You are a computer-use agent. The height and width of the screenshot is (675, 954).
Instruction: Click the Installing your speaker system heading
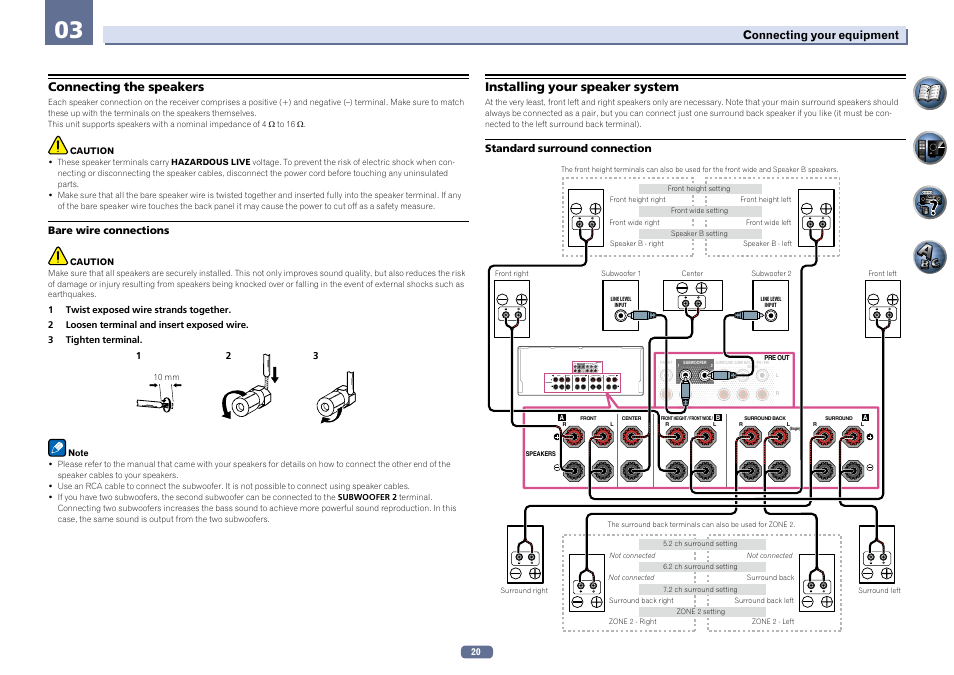pos(582,87)
